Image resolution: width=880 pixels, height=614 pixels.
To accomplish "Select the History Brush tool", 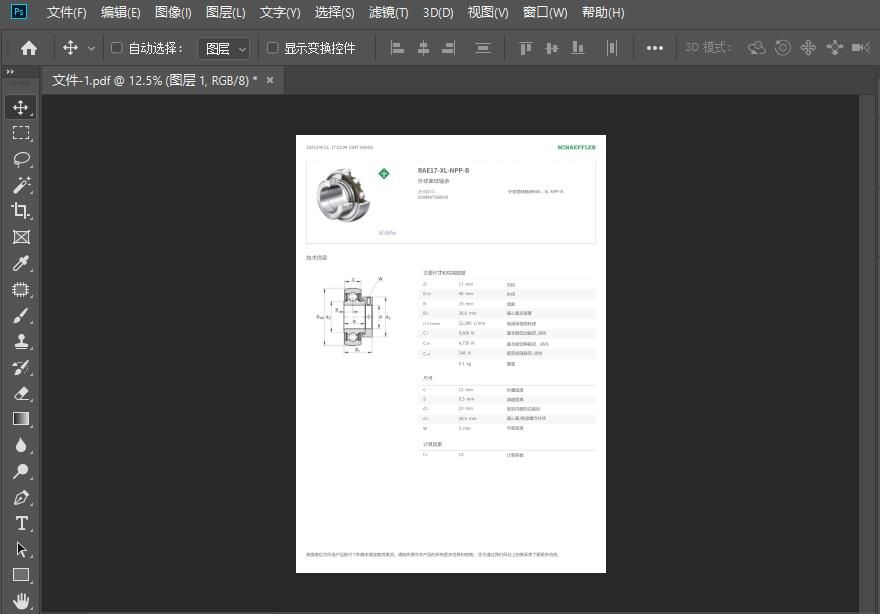I will tap(21, 368).
